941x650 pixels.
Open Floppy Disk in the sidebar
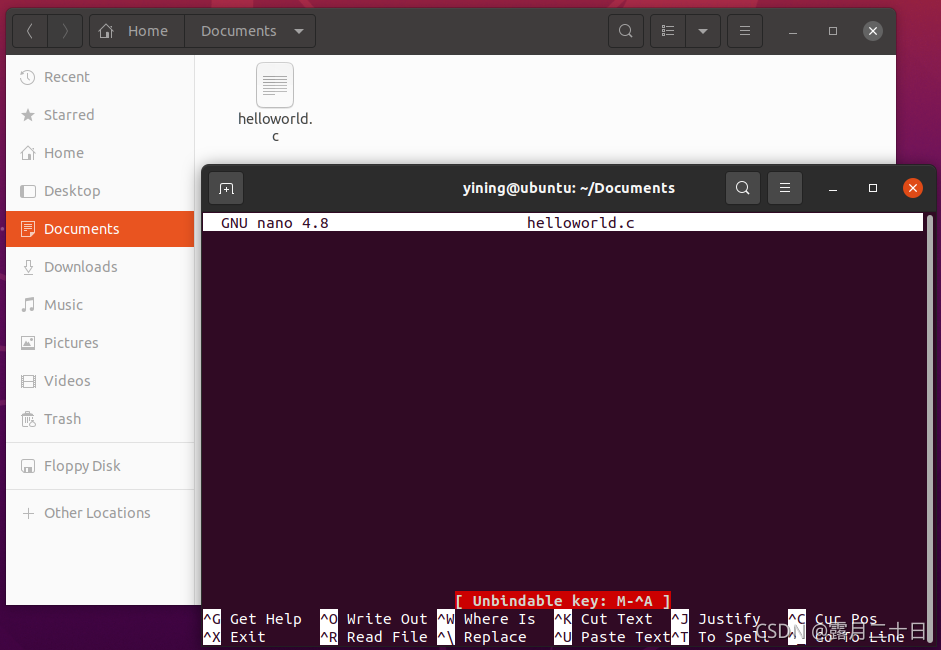[100, 466]
